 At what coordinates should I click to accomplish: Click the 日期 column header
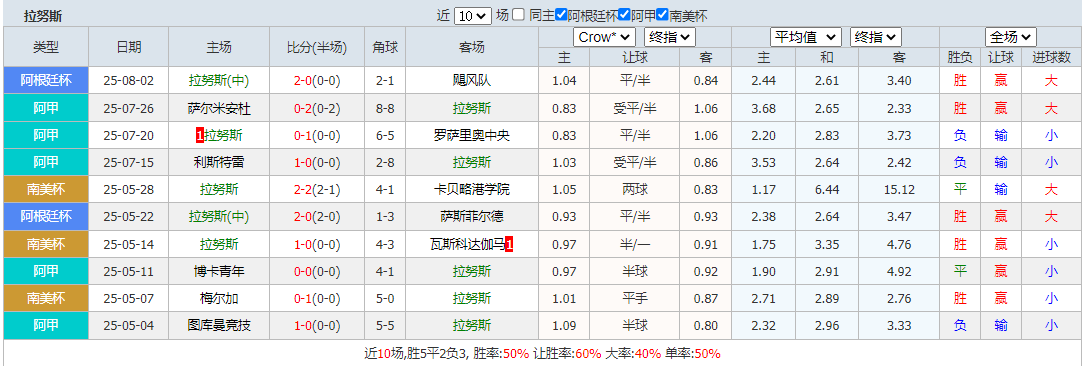click(x=129, y=47)
